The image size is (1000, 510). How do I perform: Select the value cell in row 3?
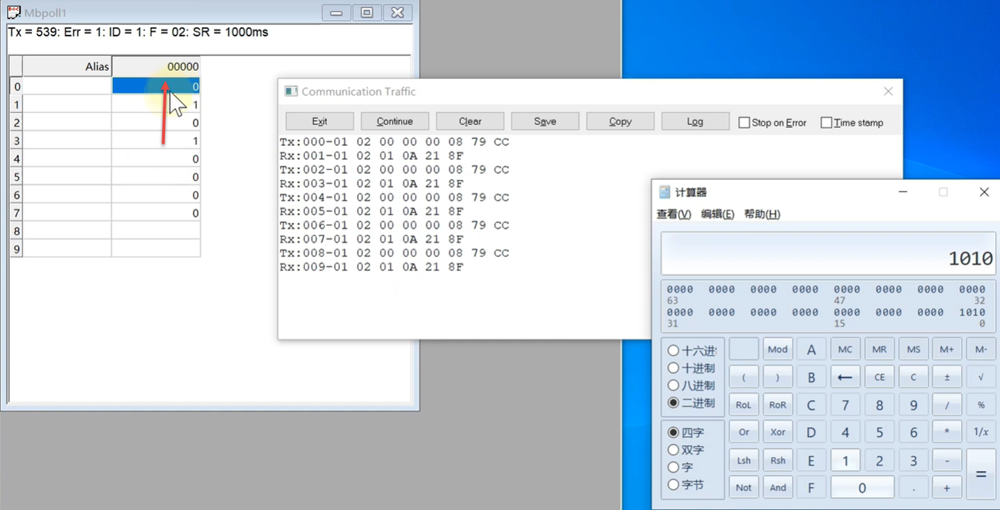click(x=156, y=141)
